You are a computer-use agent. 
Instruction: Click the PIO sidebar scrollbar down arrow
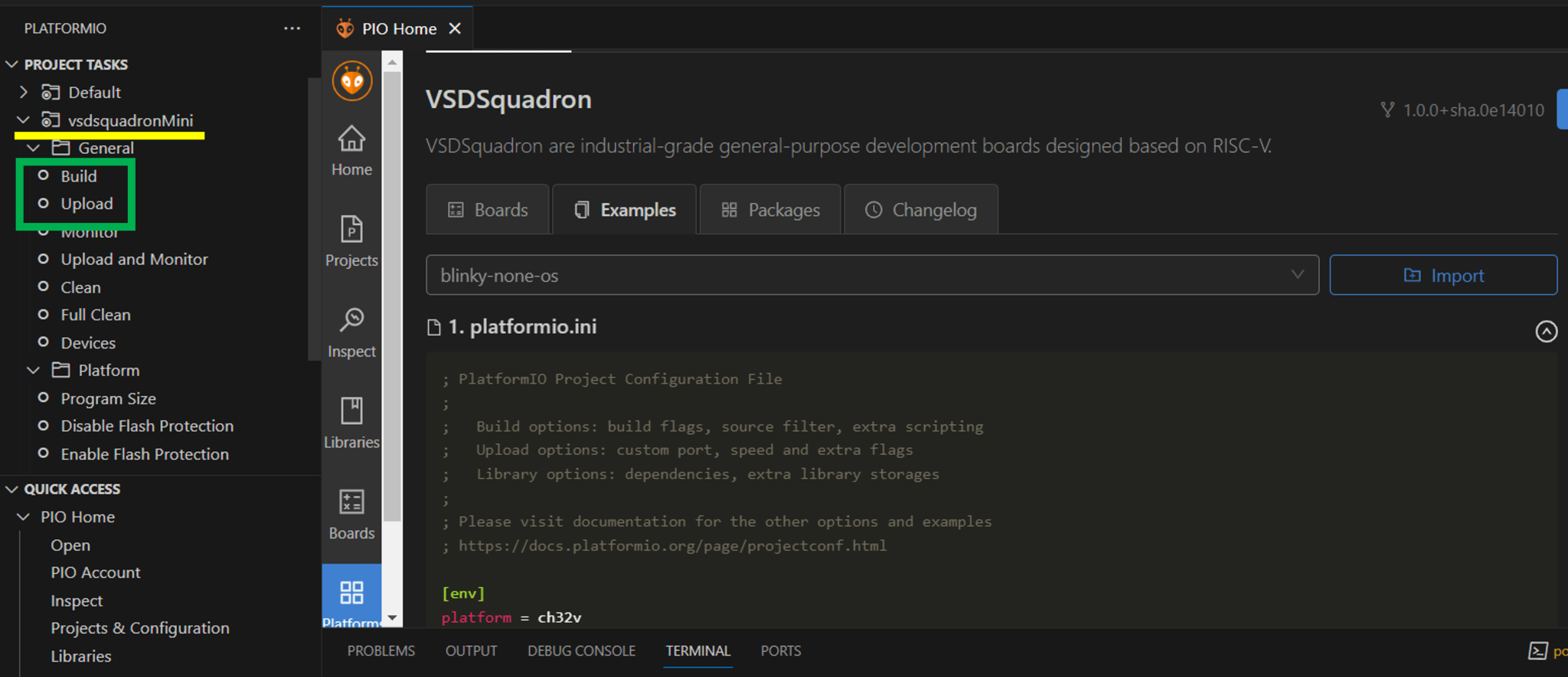[x=392, y=617]
